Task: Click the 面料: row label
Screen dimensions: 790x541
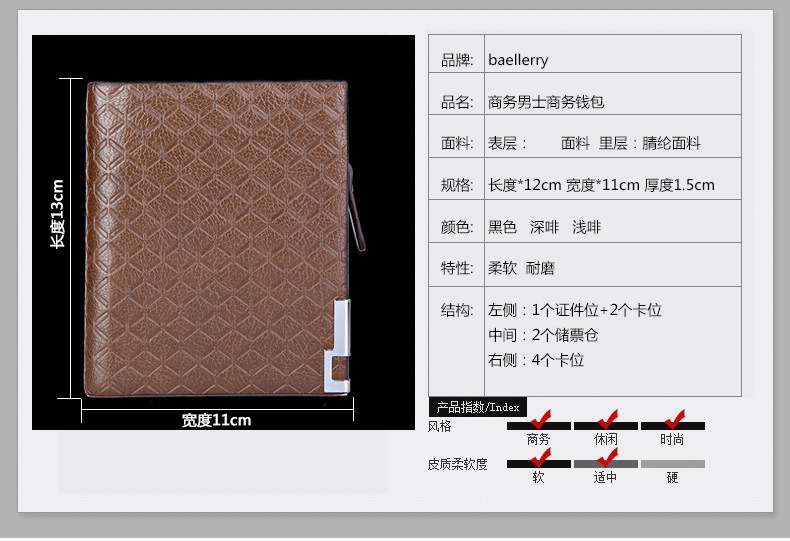Action: [457, 144]
